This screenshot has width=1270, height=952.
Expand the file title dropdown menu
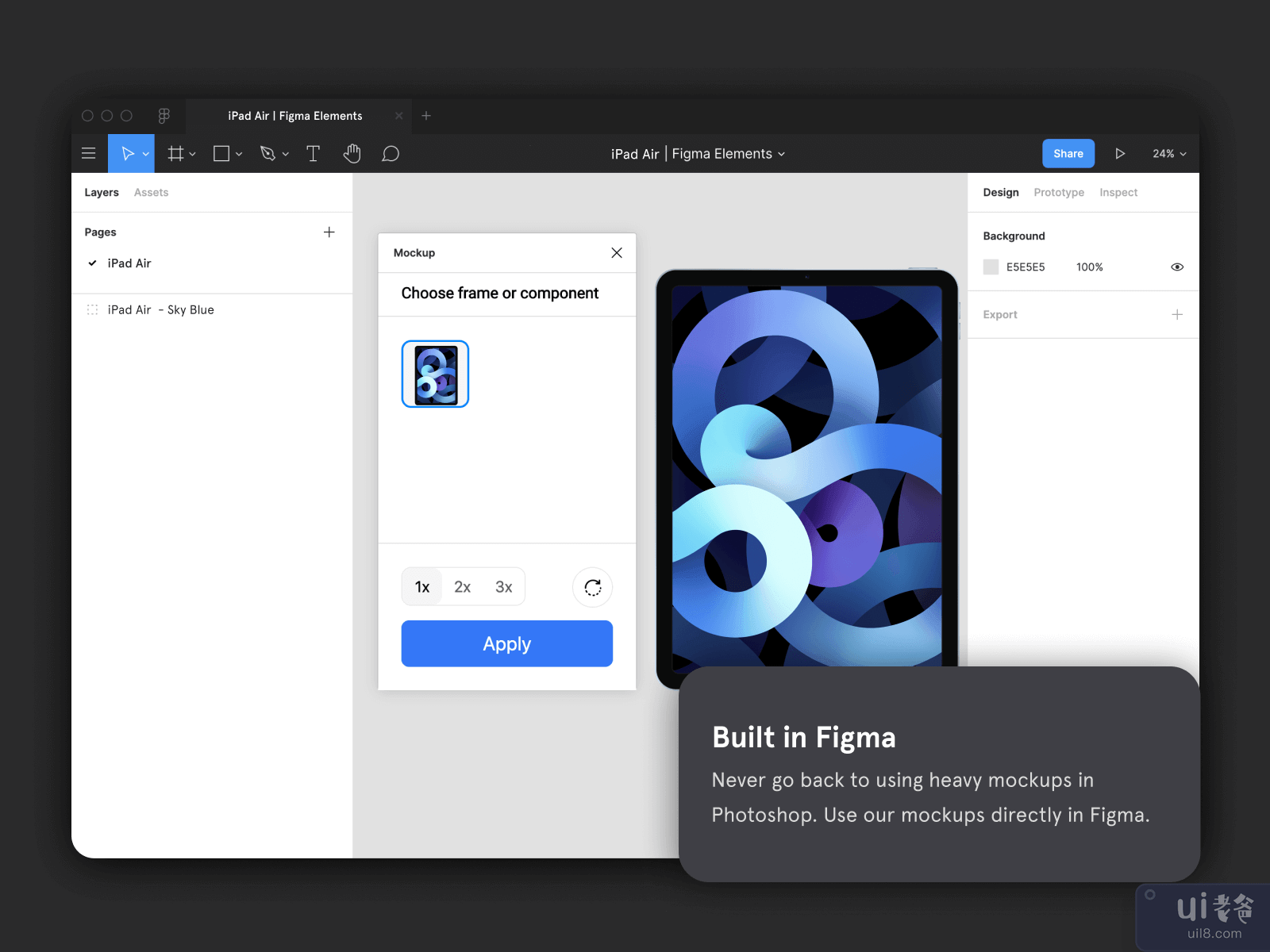[781, 154]
